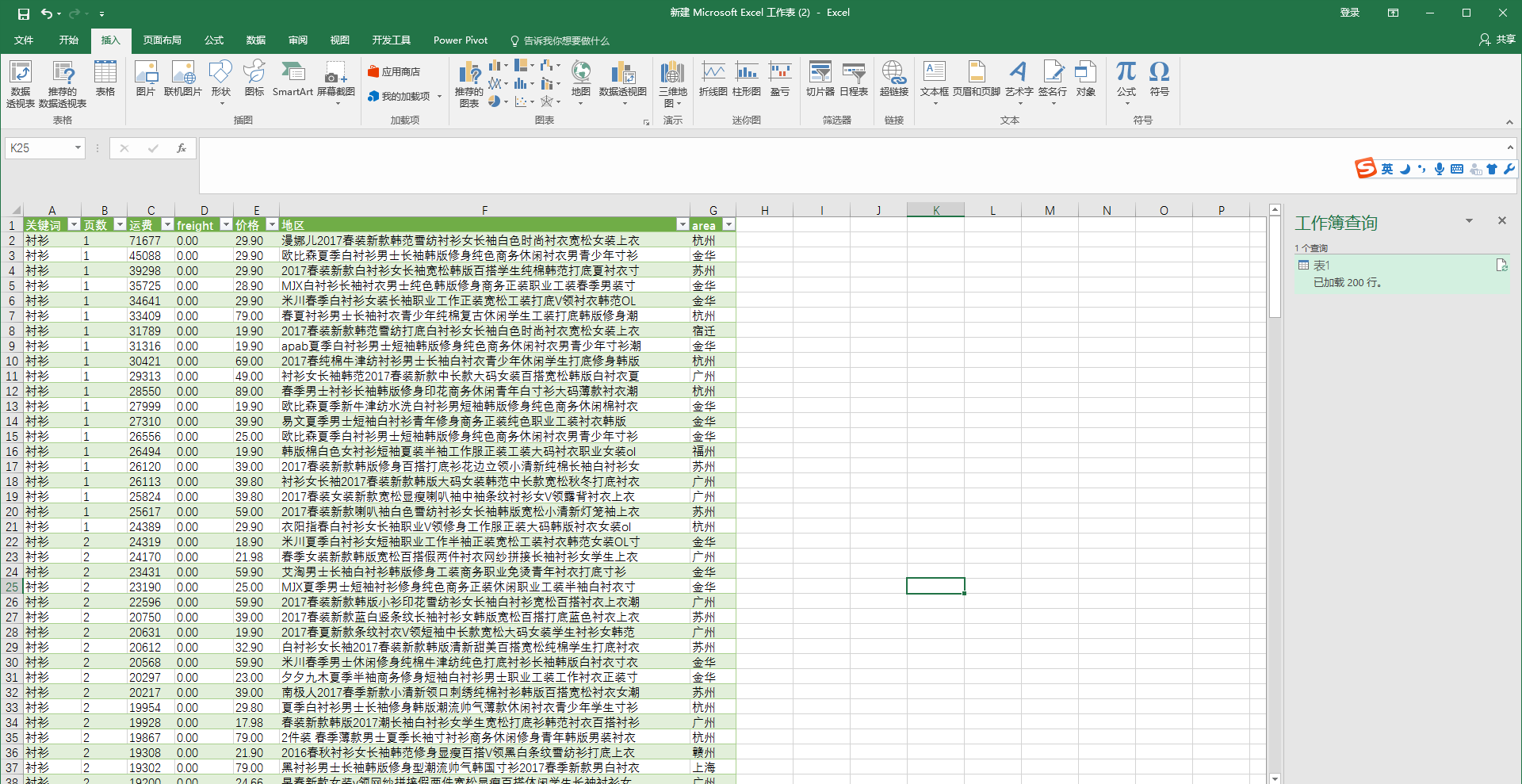Insert a line sparkline (折线图)

click(x=713, y=79)
